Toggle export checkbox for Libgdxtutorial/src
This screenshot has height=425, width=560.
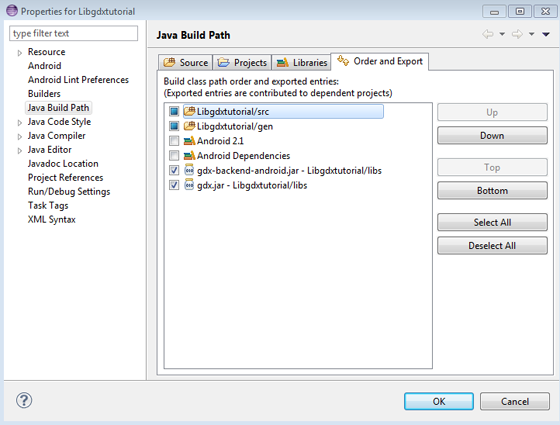click(174, 111)
